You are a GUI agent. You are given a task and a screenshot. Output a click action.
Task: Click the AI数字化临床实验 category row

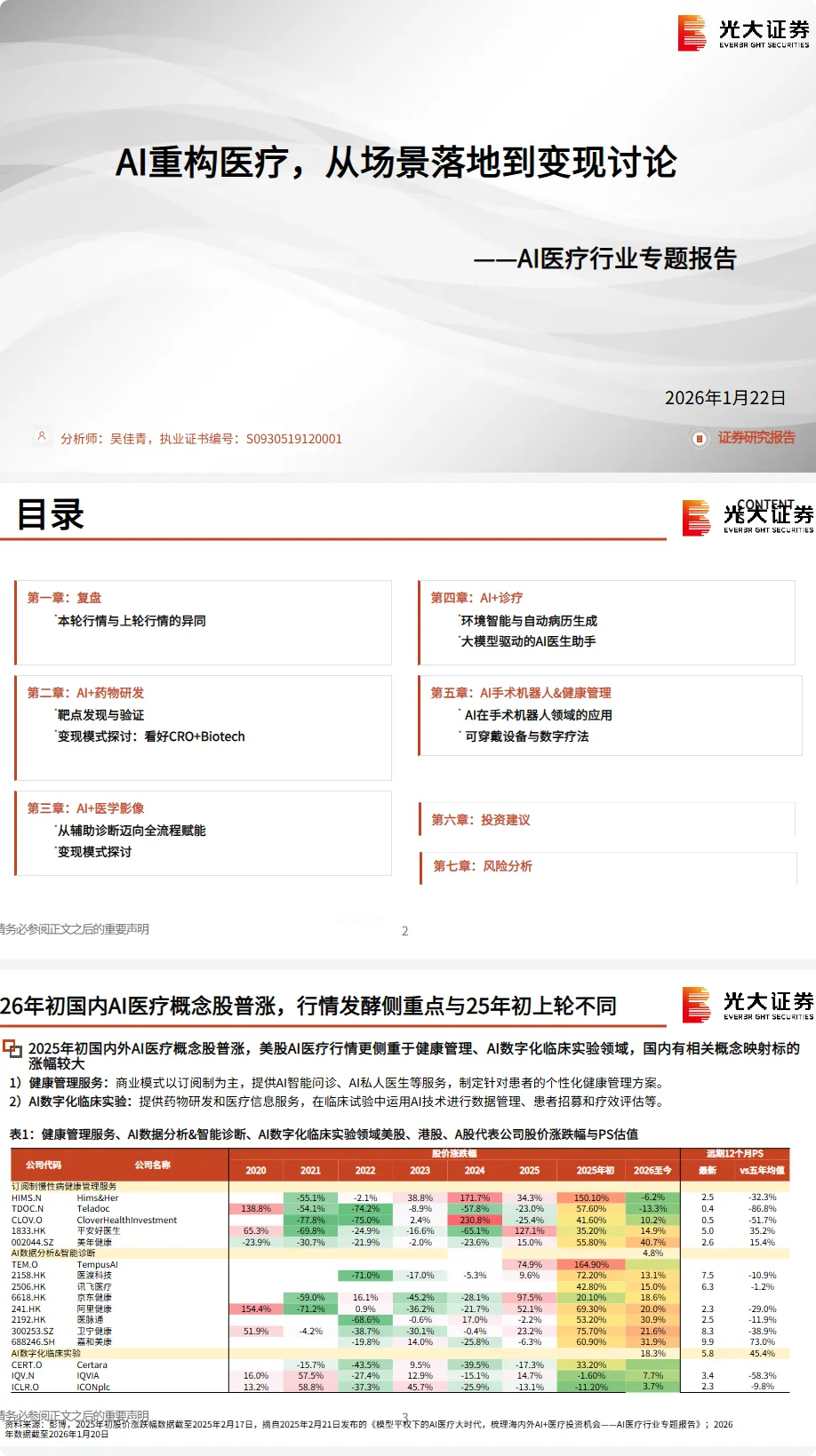tap(46, 1354)
